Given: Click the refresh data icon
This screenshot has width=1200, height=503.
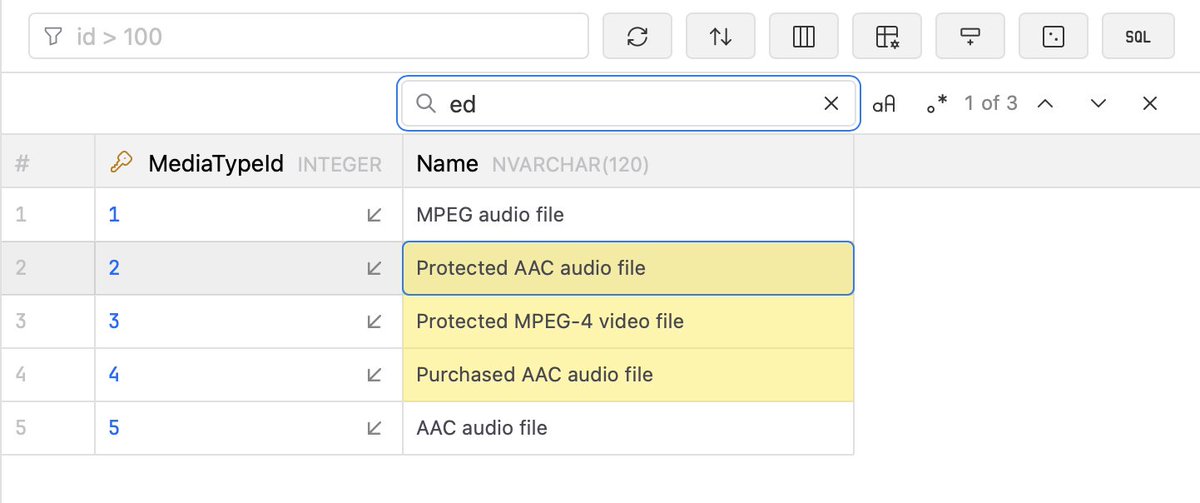Looking at the screenshot, I should click(637, 37).
